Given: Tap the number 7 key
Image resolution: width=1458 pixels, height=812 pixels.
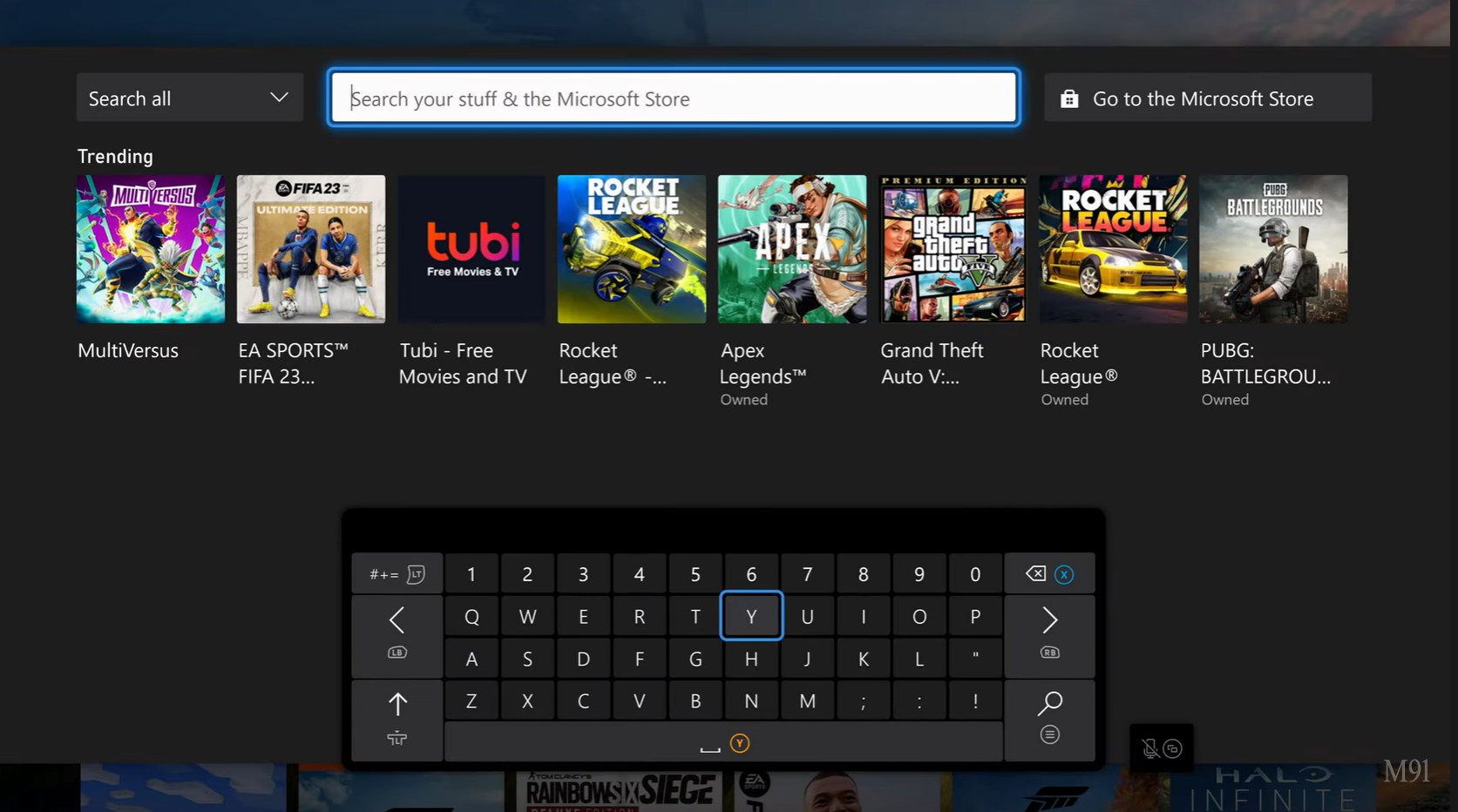Looking at the screenshot, I should click(x=807, y=574).
